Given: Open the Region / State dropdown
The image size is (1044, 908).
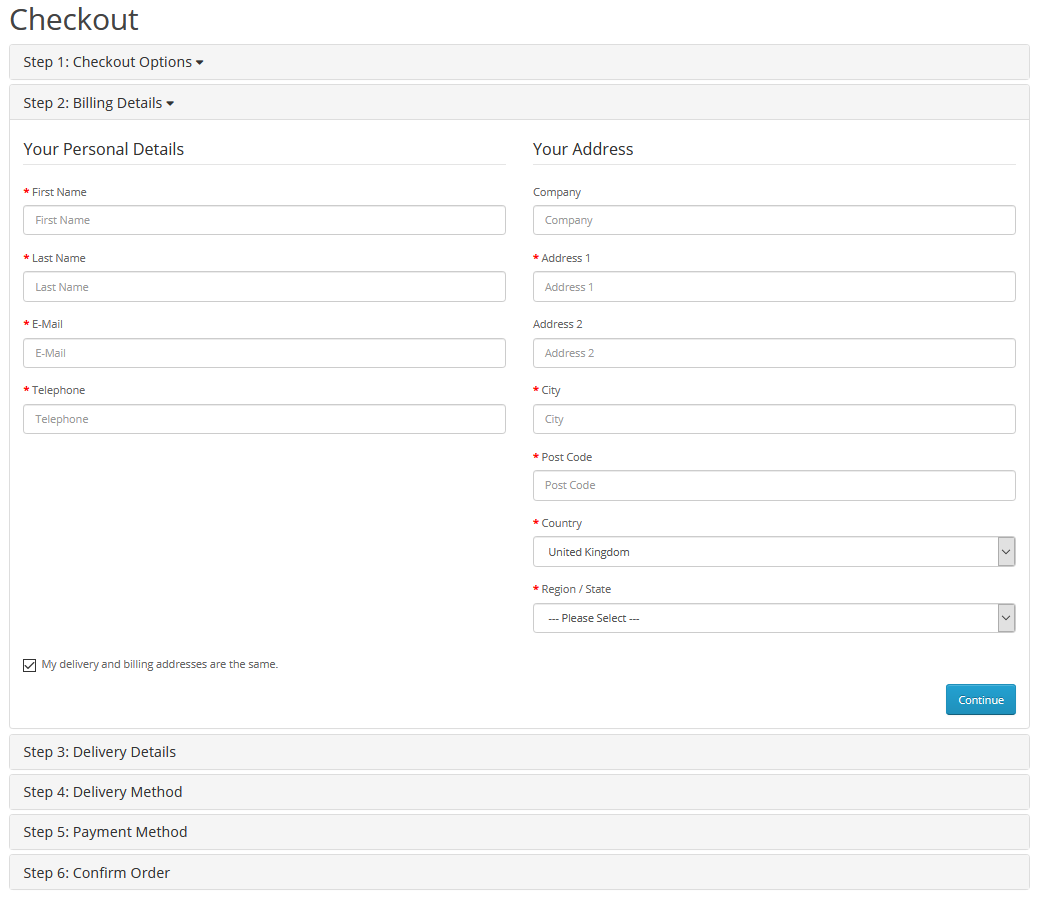Looking at the screenshot, I should pos(774,618).
